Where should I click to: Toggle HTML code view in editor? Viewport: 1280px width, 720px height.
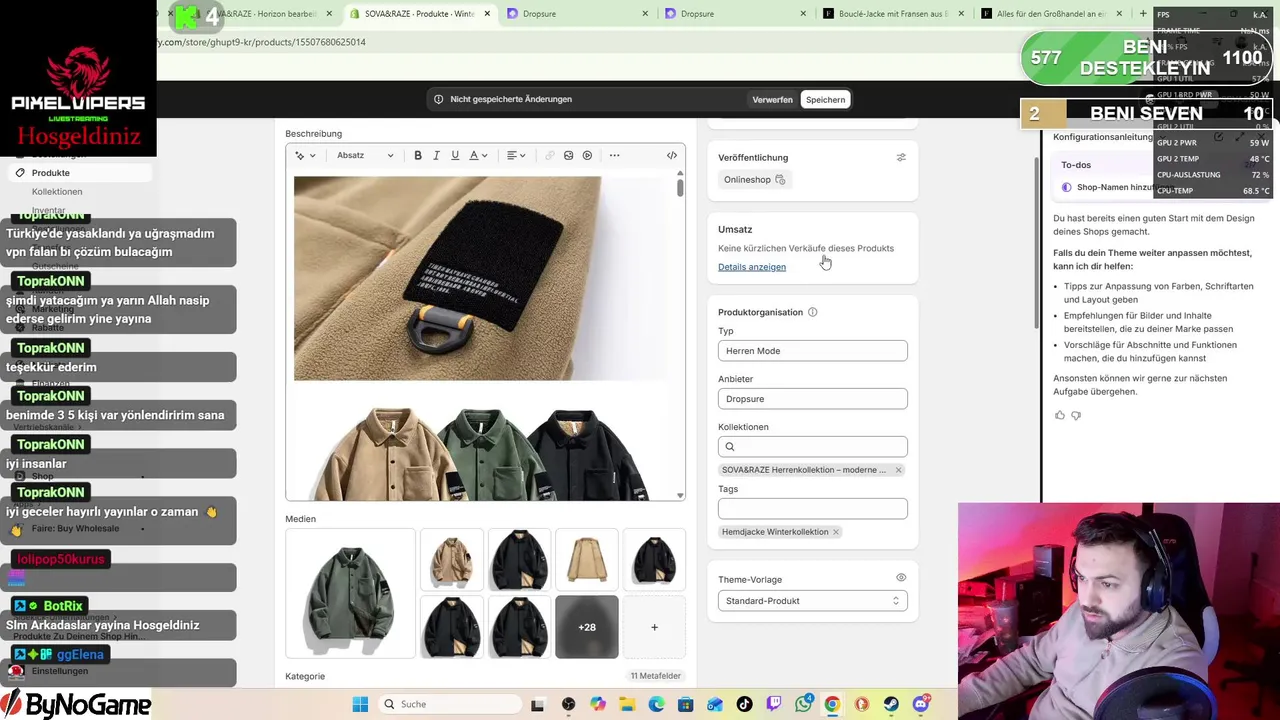672,155
